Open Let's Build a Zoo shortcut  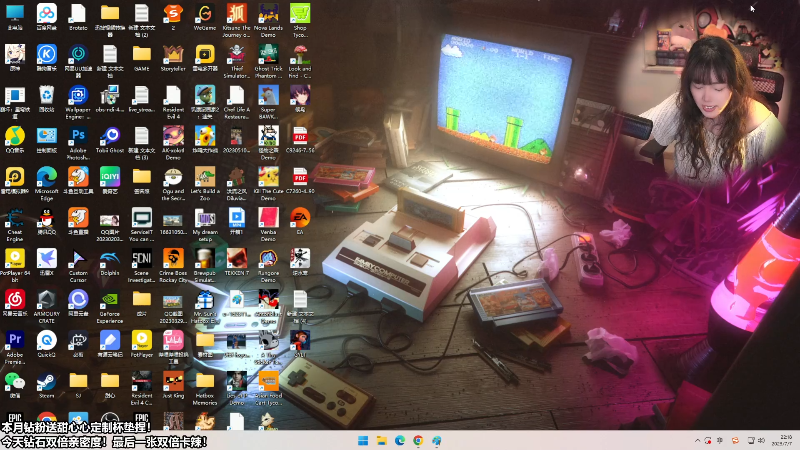click(x=205, y=184)
